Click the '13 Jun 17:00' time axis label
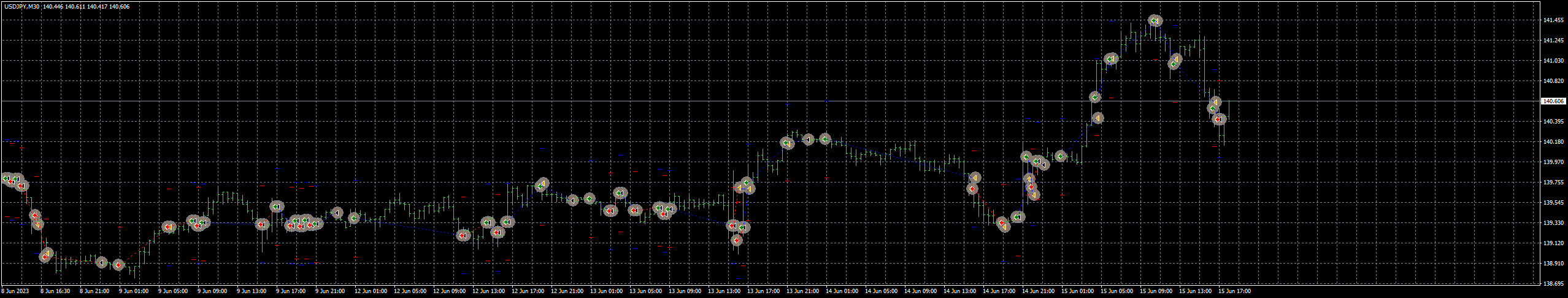This screenshot has height=298, width=1568. point(763,291)
